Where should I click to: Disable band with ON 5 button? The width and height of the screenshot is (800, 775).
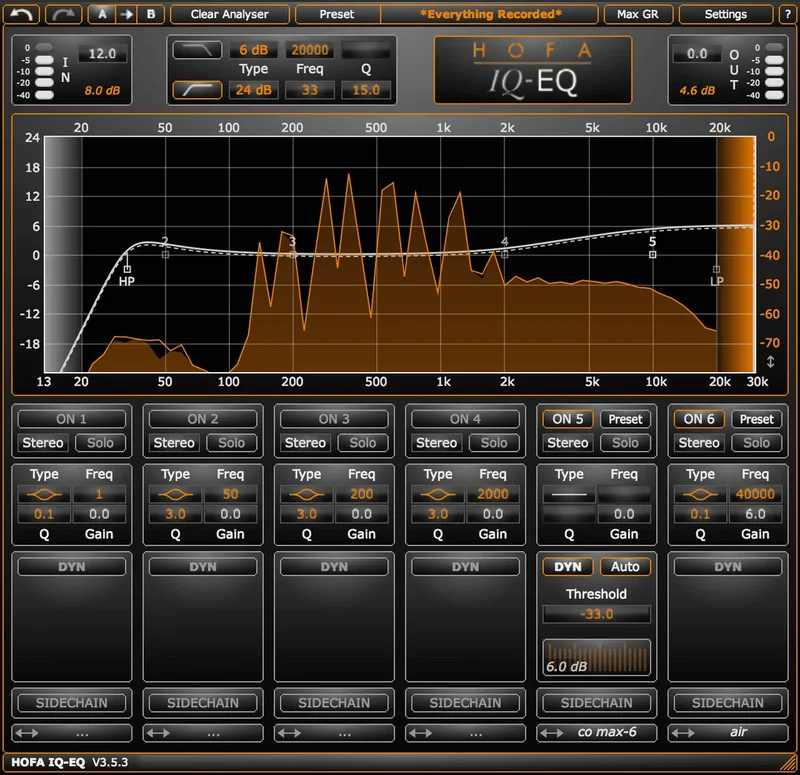pos(568,419)
